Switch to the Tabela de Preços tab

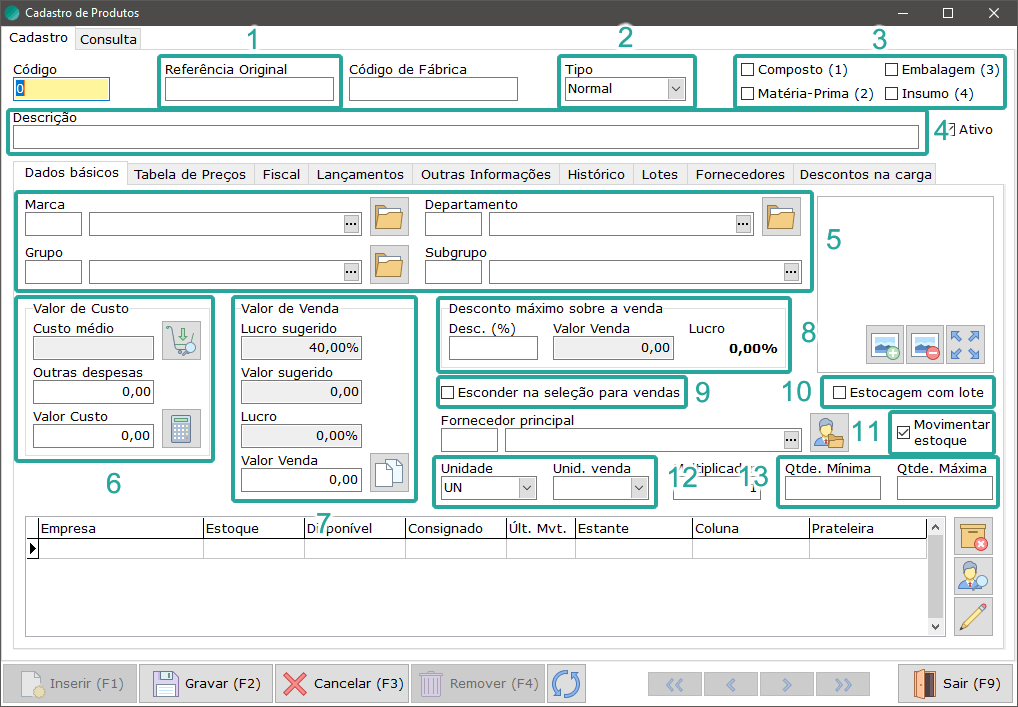(x=190, y=174)
